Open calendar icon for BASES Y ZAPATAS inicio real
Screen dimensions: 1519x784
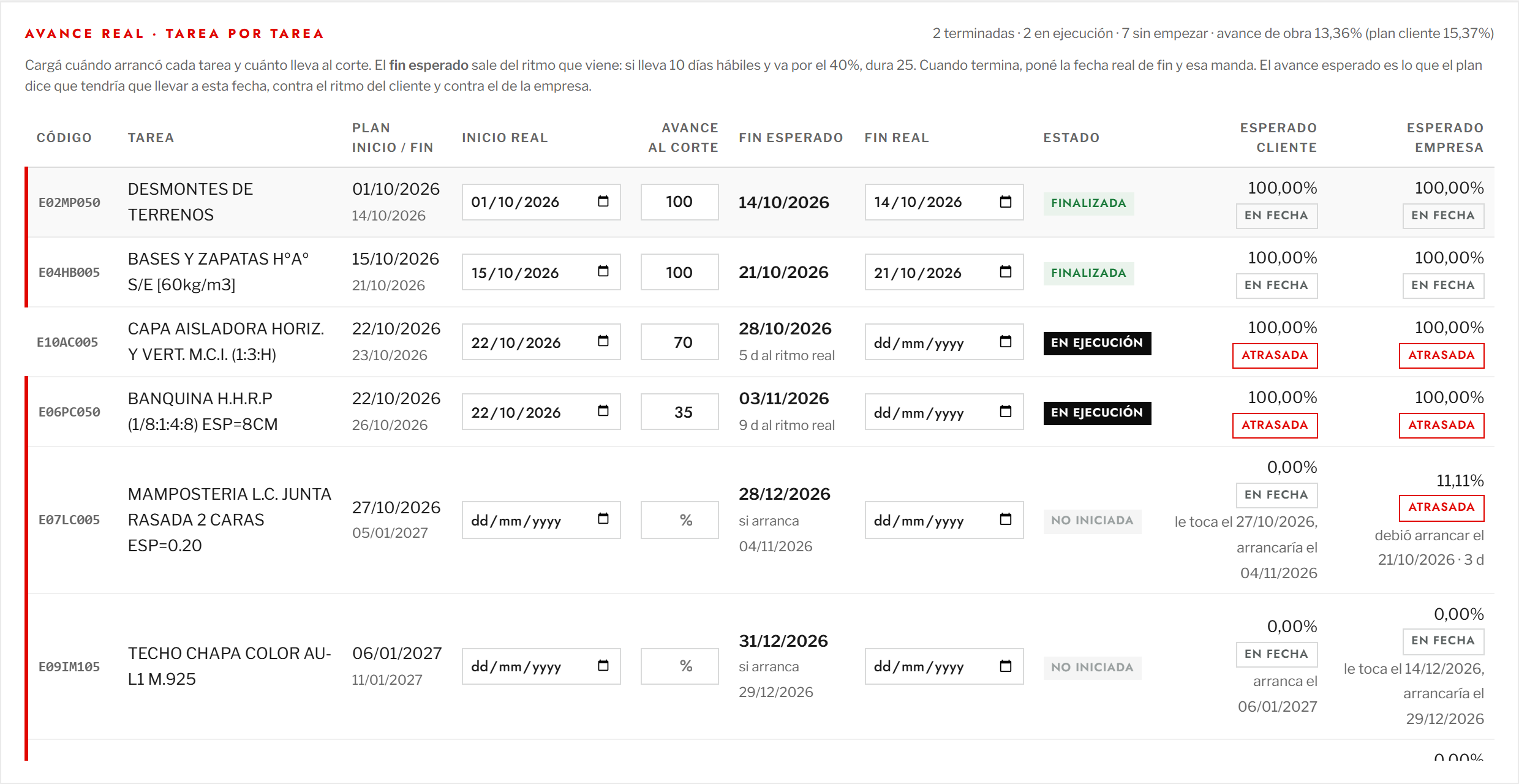(603, 271)
